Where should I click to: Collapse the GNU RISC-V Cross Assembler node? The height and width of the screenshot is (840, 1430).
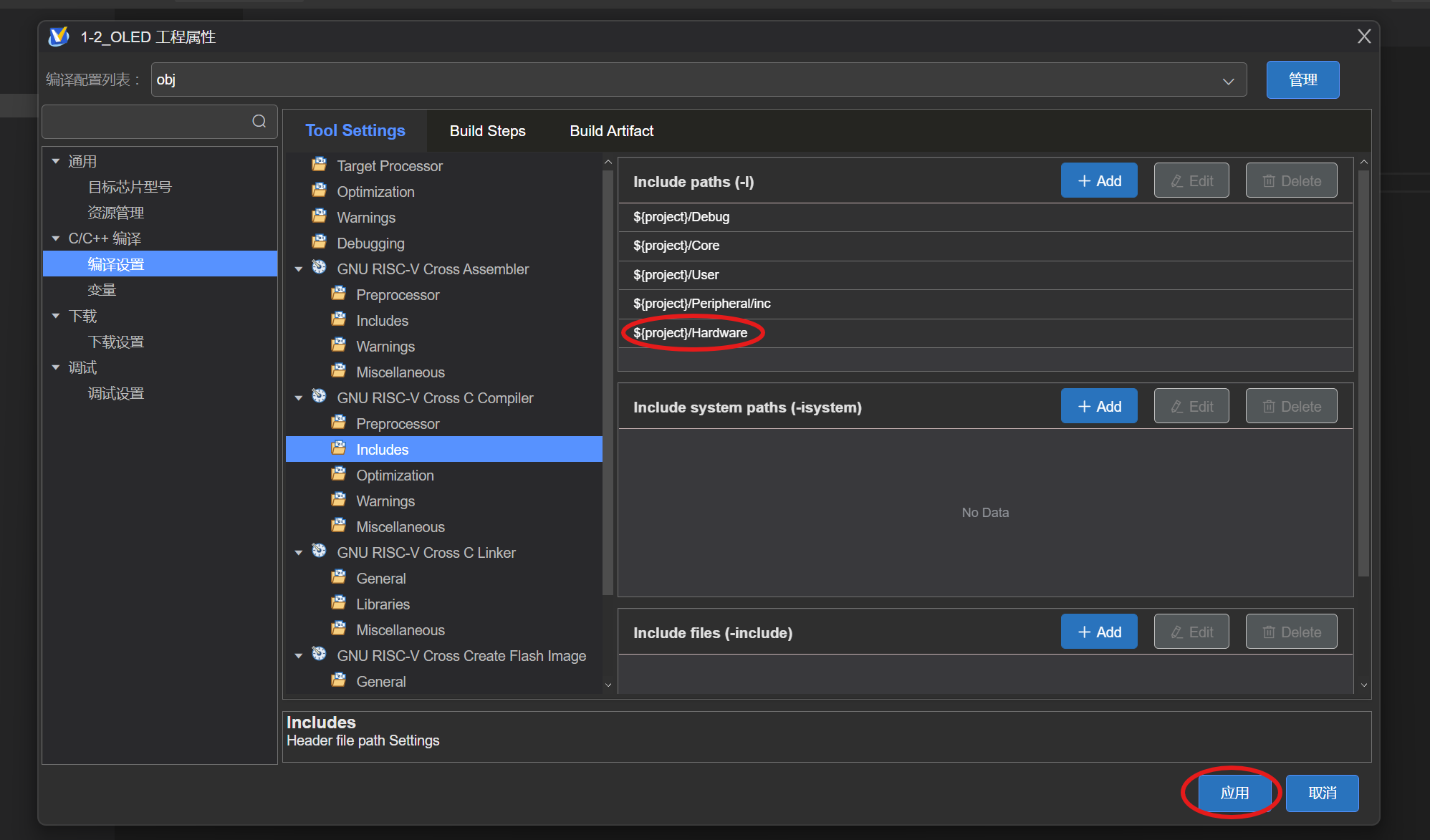[299, 269]
